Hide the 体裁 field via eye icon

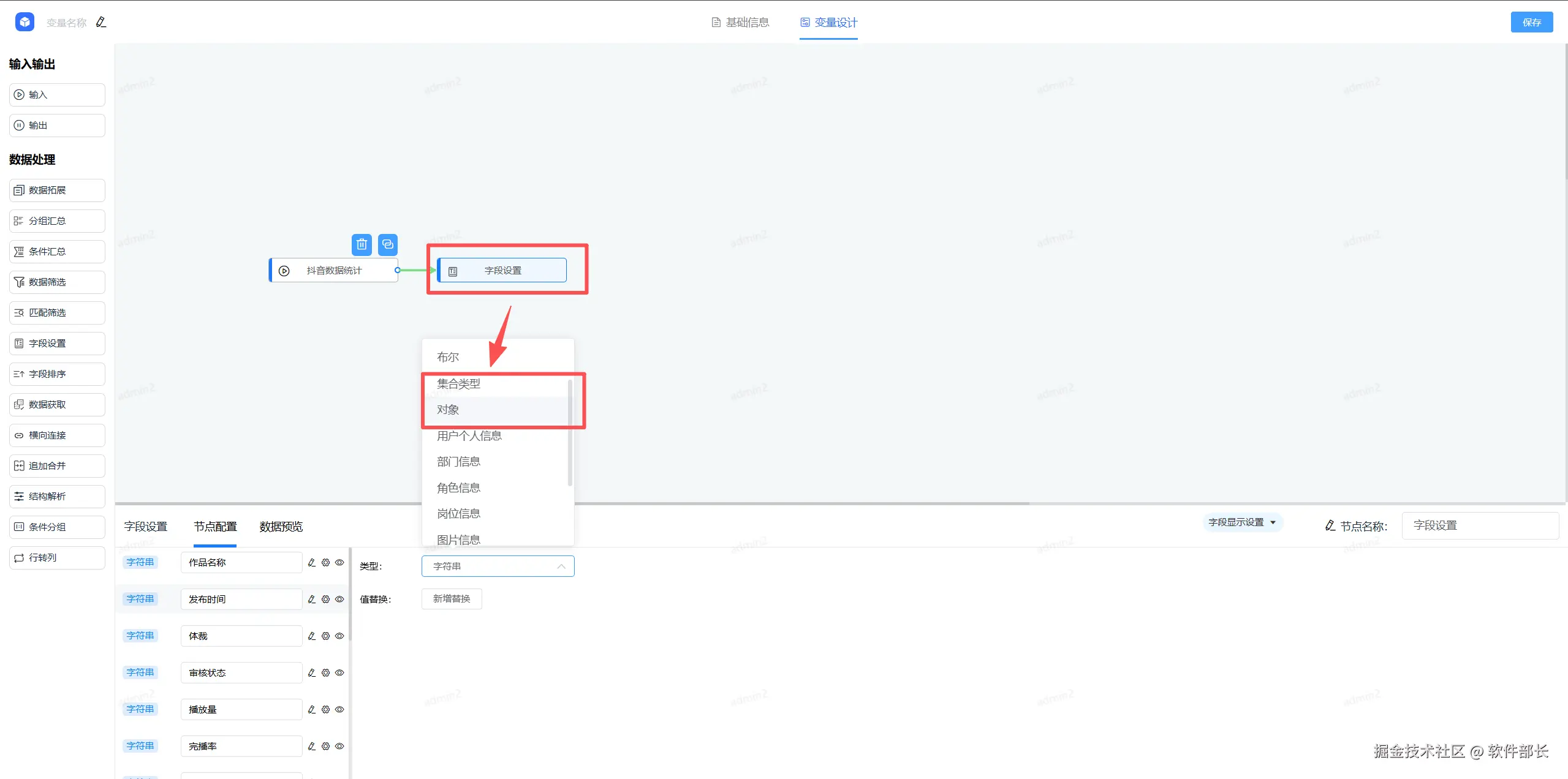point(339,636)
